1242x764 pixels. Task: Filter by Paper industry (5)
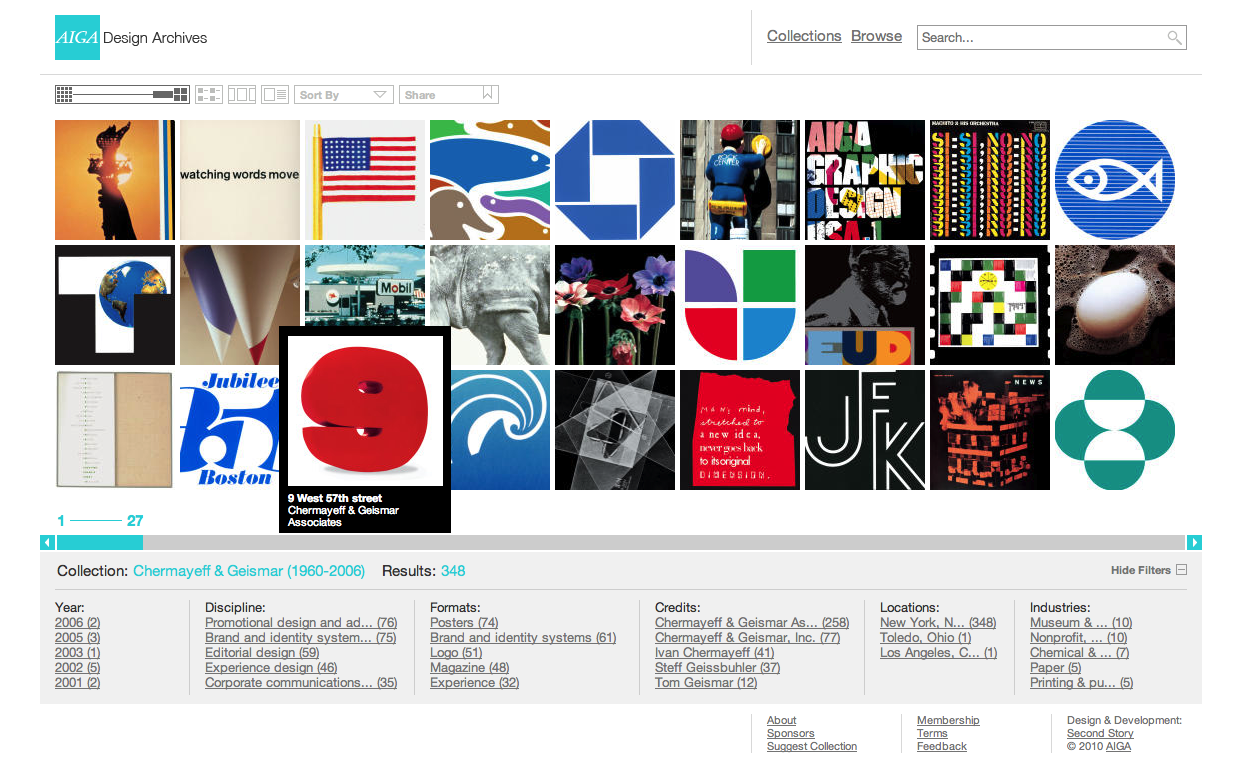click(x=1056, y=668)
